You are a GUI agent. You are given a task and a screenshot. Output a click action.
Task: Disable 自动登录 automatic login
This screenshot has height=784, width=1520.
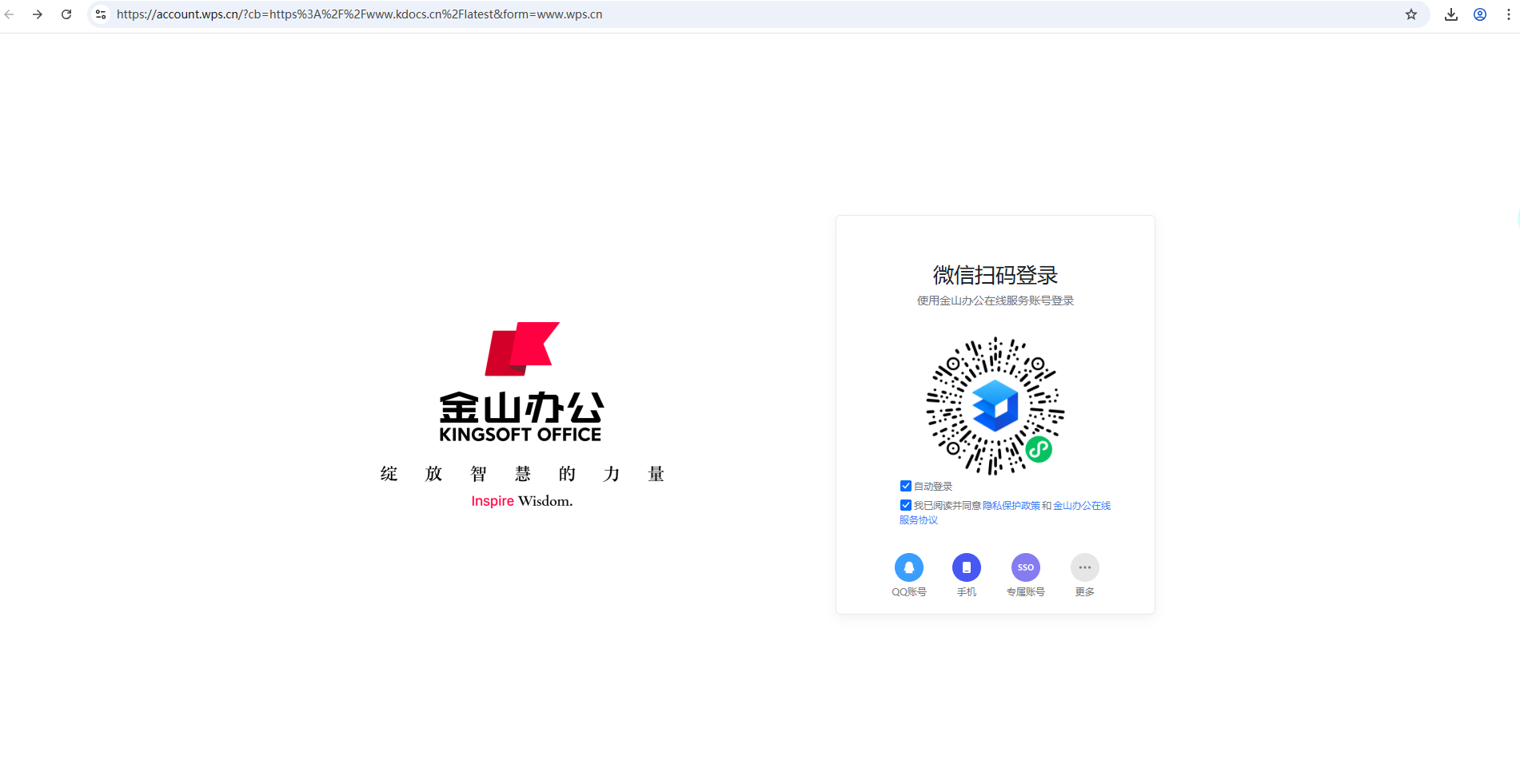tap(905, 485)
